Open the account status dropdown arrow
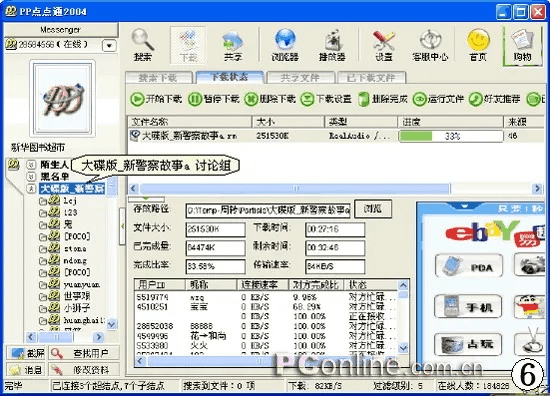This screenshot has width=550, height=396. tap(109, 46)
